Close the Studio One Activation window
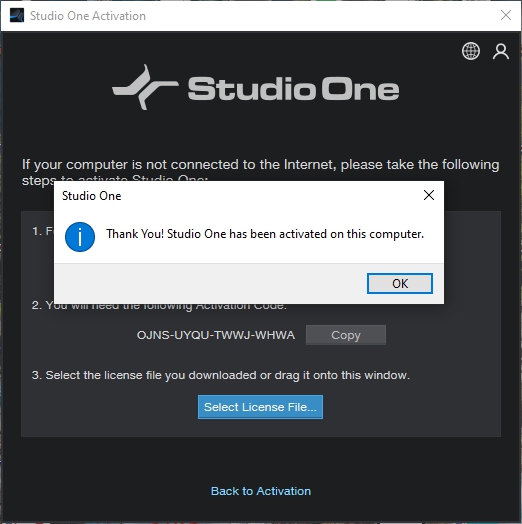Screen dimensions: 522x524 pyautogui.click(x=506, y=15)
